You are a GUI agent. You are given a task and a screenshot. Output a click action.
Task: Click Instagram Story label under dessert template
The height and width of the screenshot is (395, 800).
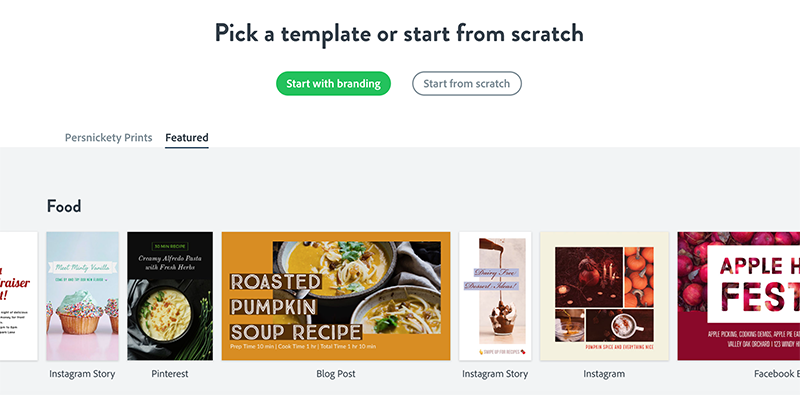(495, 374)
